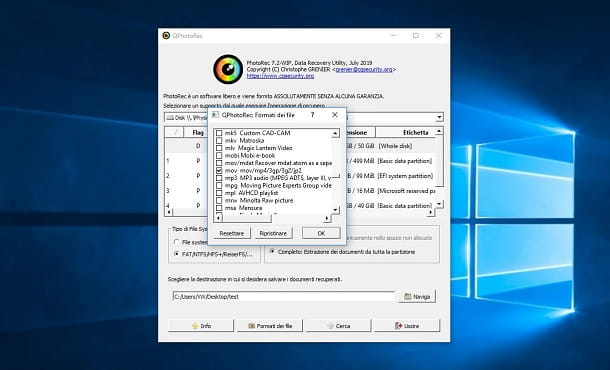Select the upper File system radio button

click(176, 242)
